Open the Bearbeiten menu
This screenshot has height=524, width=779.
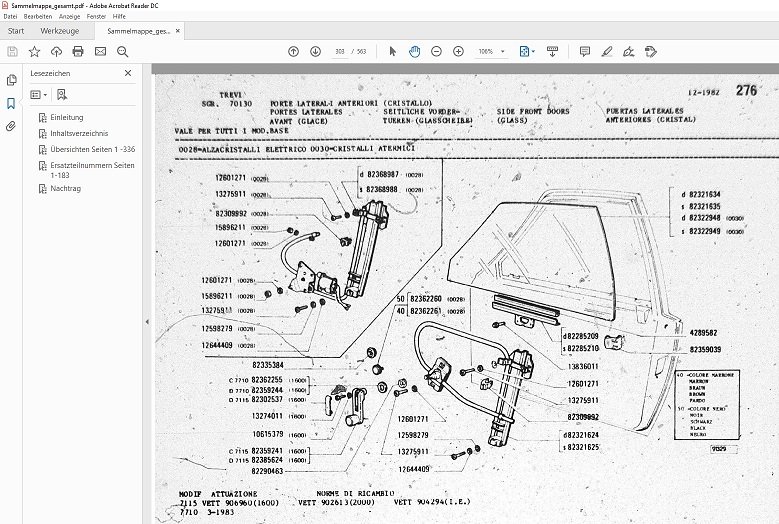click(37, 17)
